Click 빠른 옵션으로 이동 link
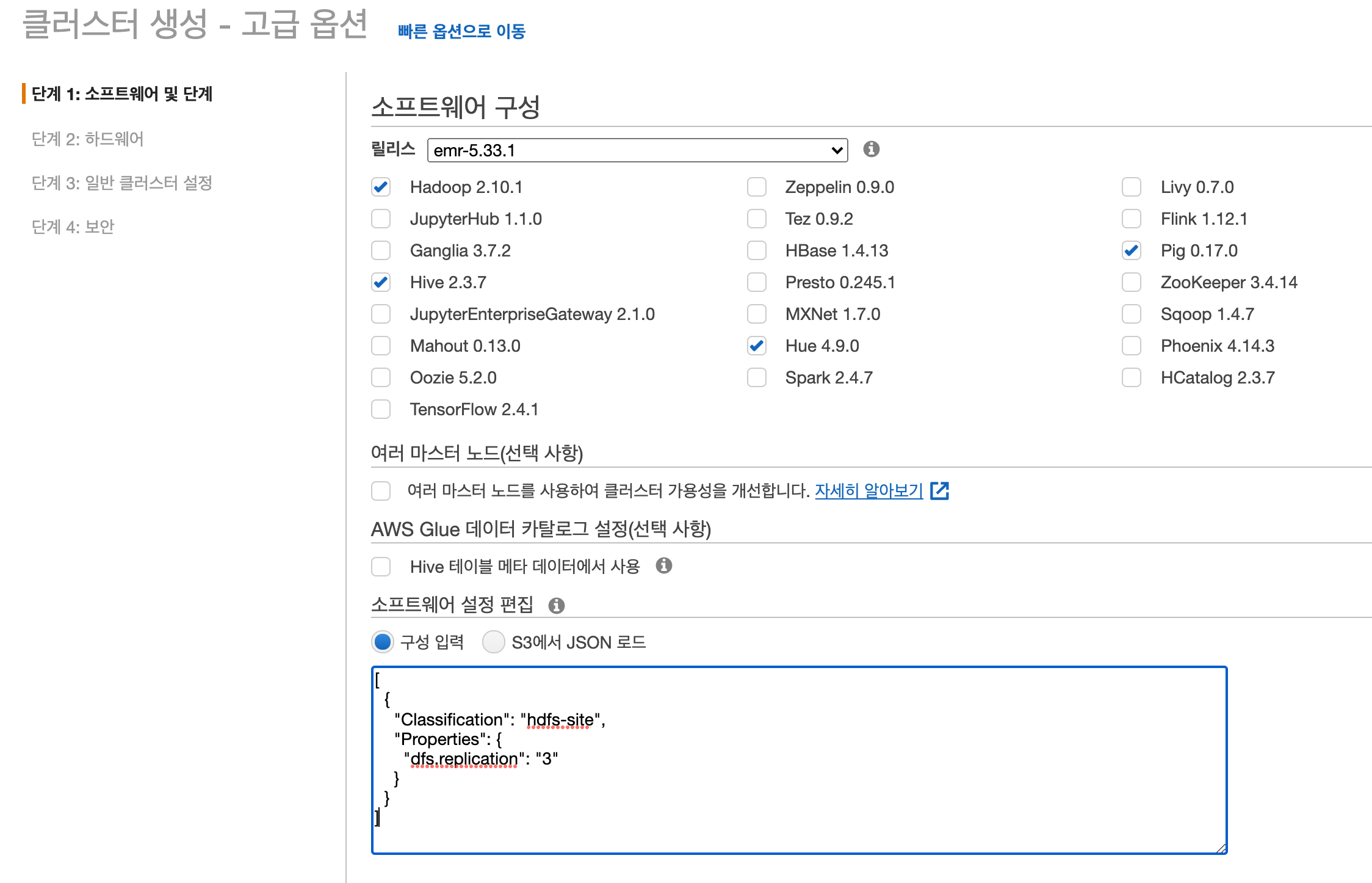This screenshot has height=883, width=1372. pyautogui.click(x=461, y=31)
